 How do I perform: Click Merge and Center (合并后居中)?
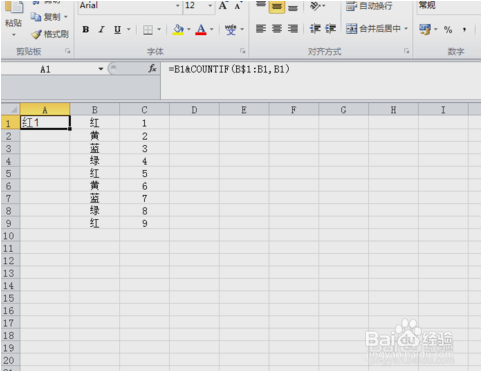[373, 29]
